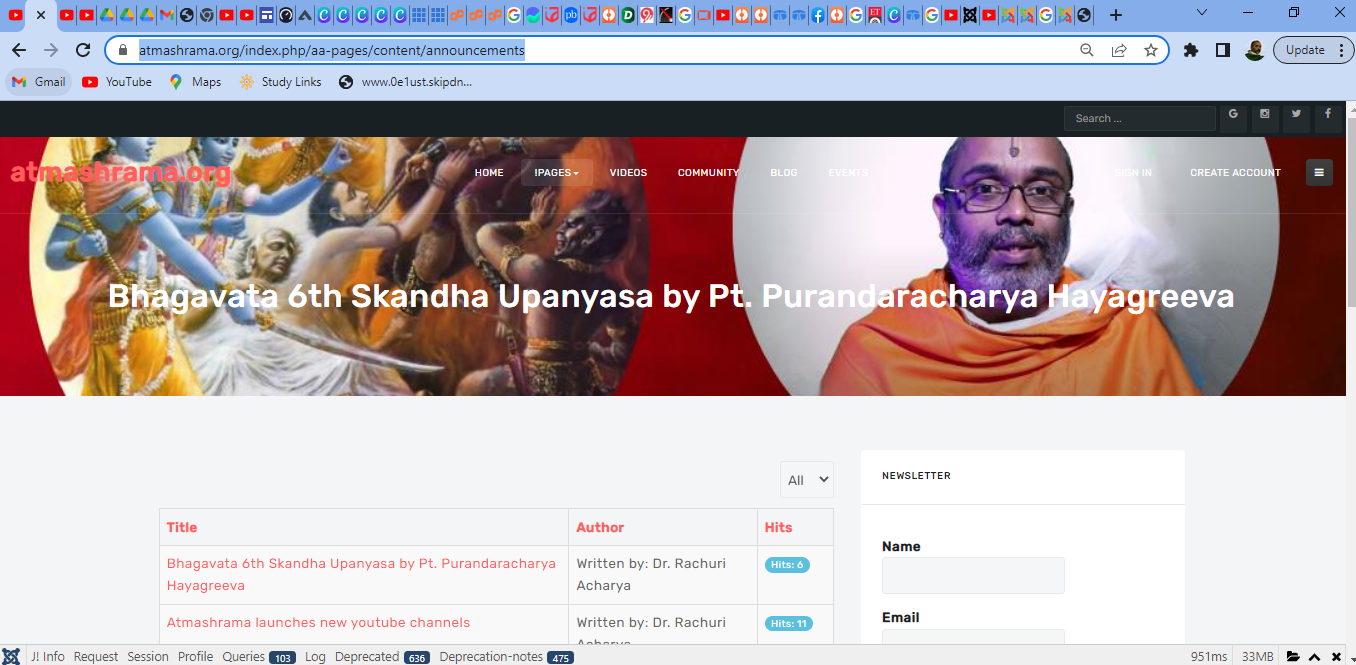Open the www.0e1ust.skipdn bookmark
This screenshot has width=1356, height=665.
[405, 82]
